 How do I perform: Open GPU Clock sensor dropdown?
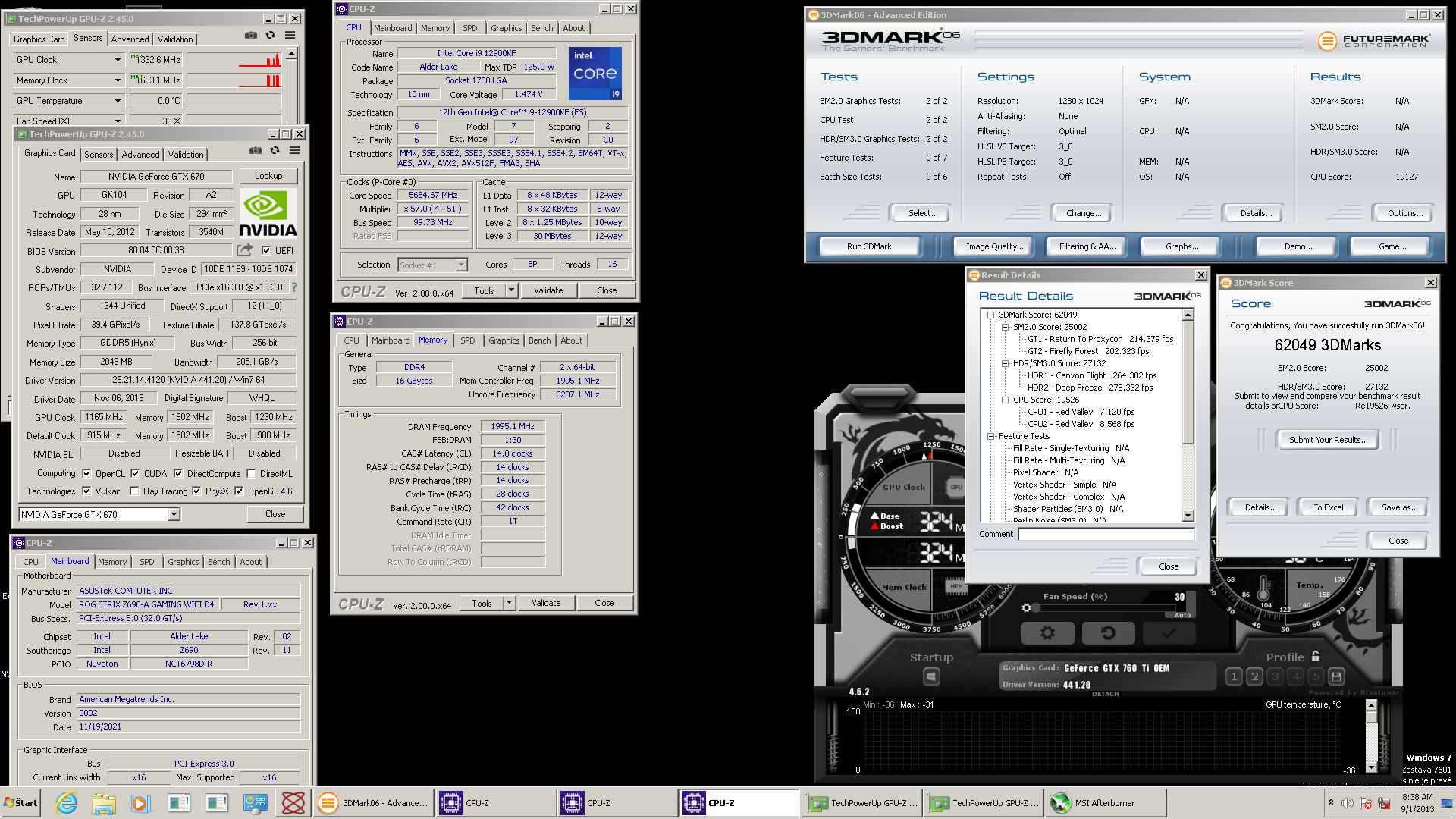pos(118,59)
